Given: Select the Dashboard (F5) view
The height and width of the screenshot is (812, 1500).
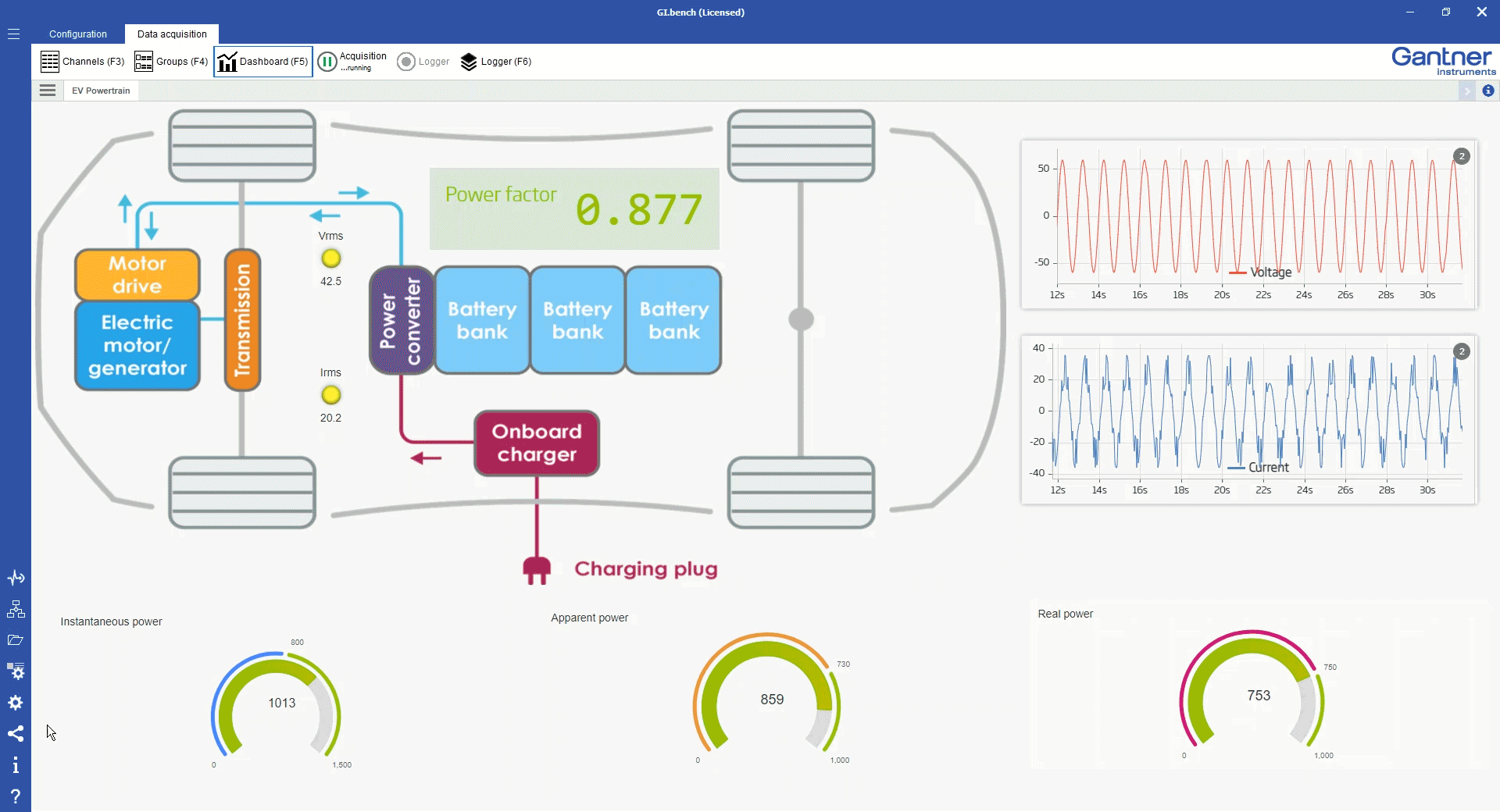Looking at the screenshot, I should click(263, 62).
